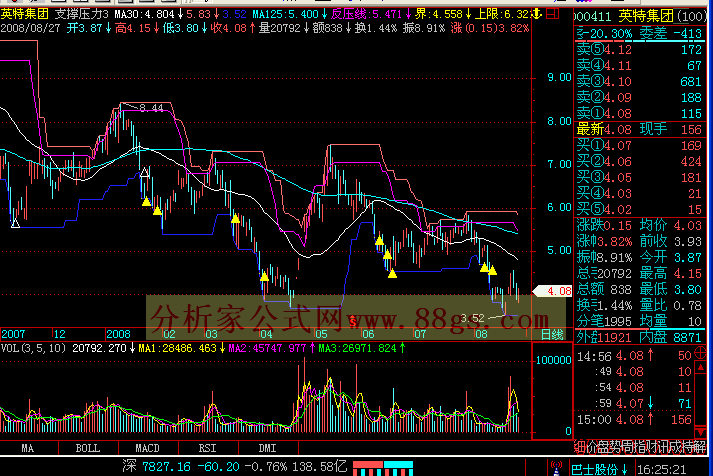
Task: Click the red-and-cyan bar indicator in status bar
Action: [x=383, y=468]
